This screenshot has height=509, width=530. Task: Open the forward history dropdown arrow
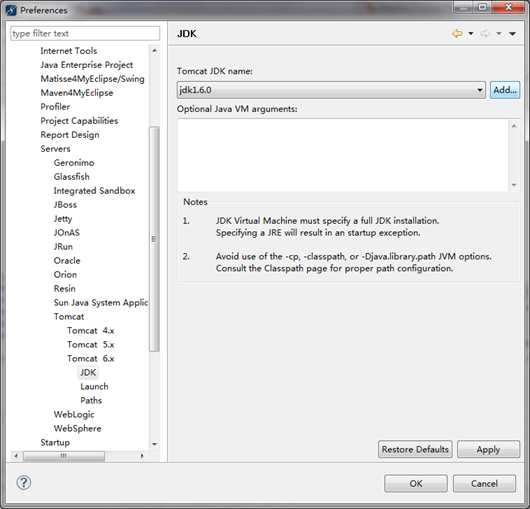(499, 33)
